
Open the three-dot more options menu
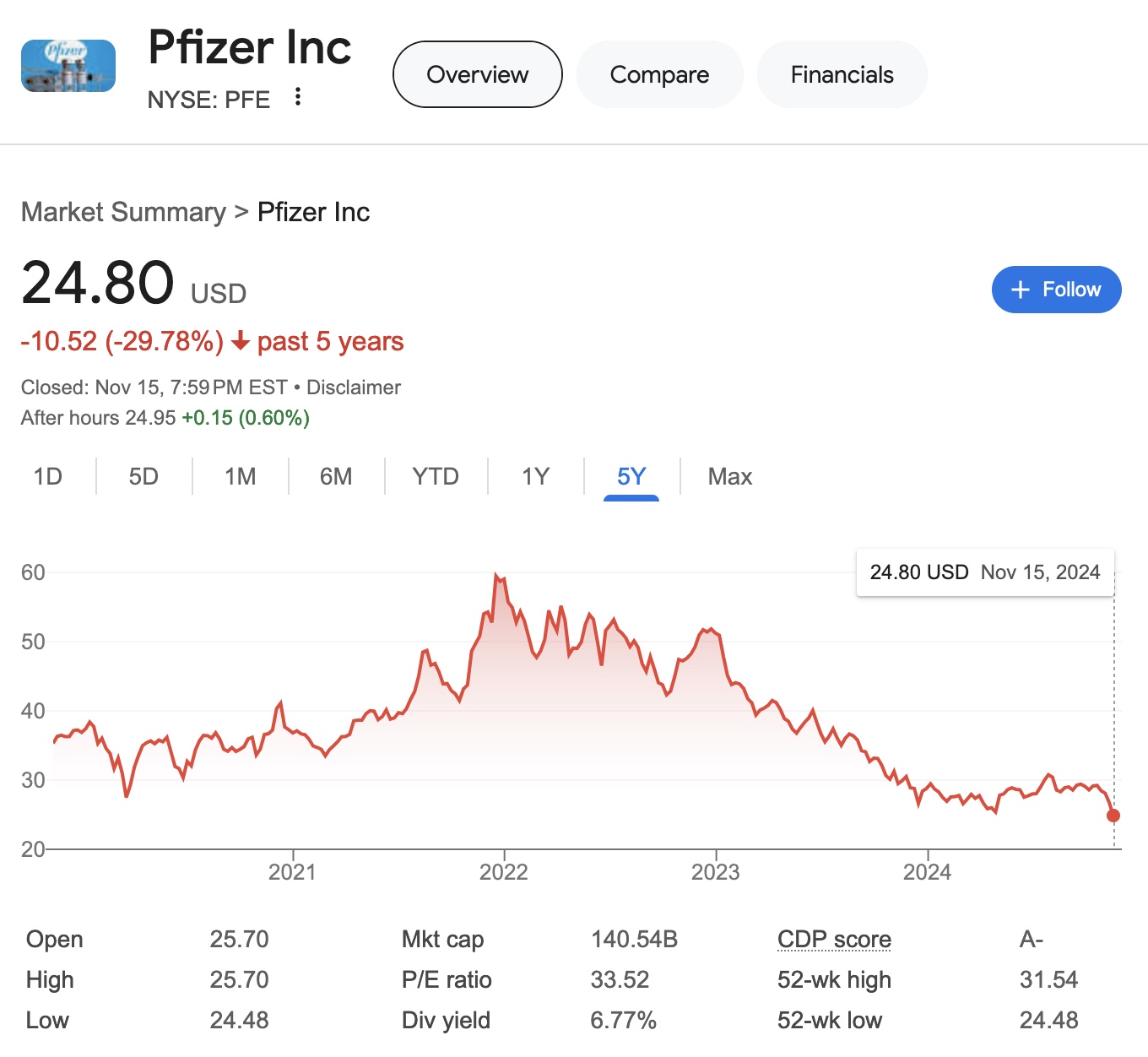297,96
